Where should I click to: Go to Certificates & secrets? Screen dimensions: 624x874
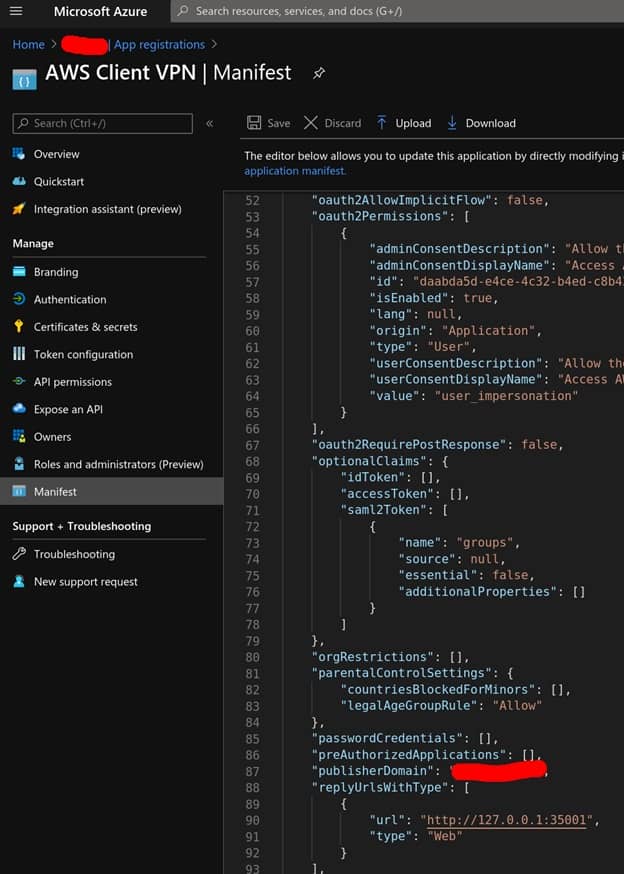point(85,327)
